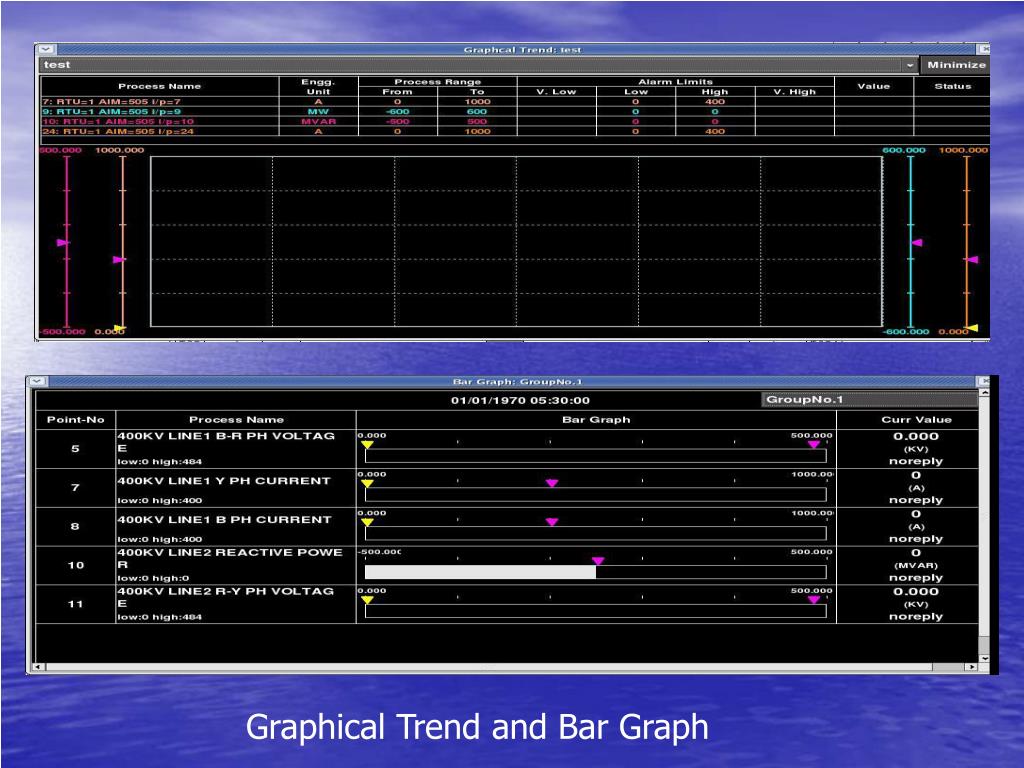Click the Bar Graph horizontal scrollbar track
Viewport: 1024px width, 768px height.
[x=505, y=667]
